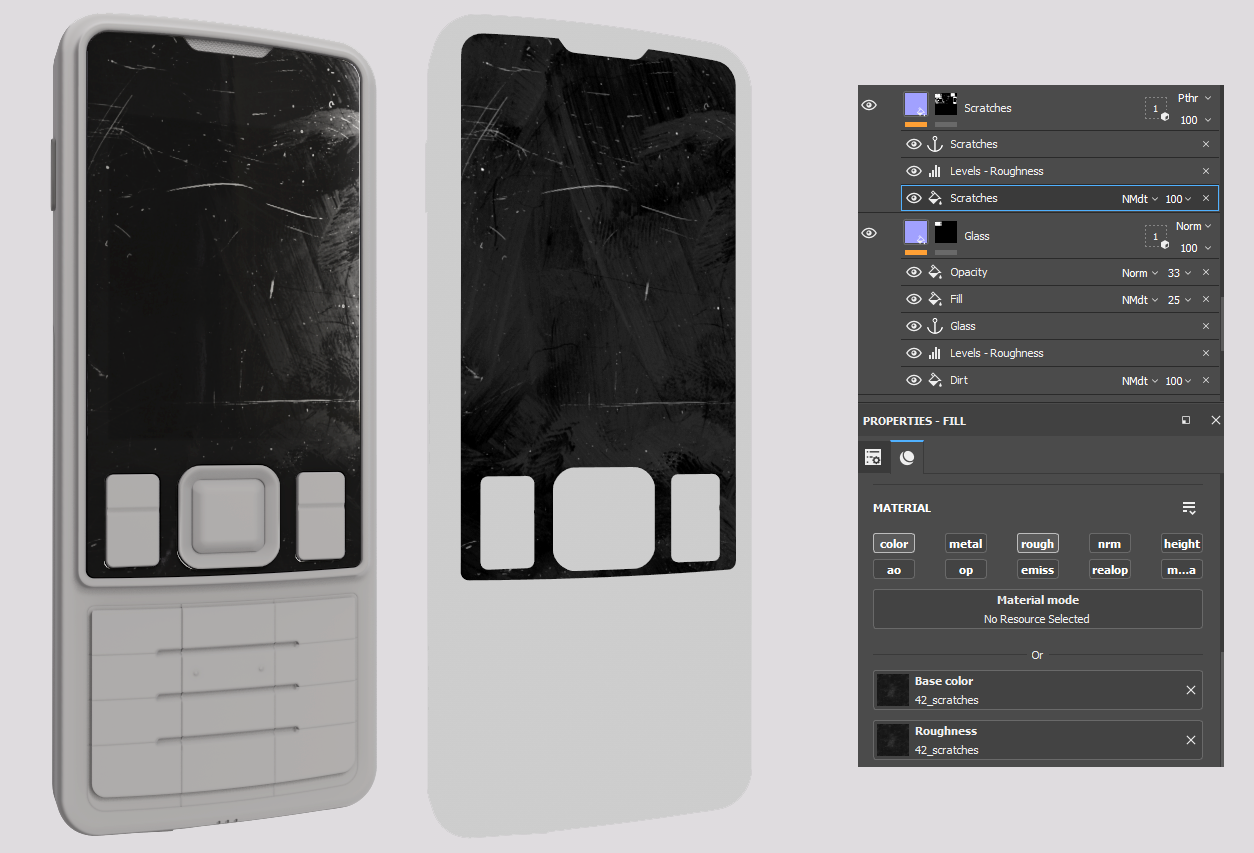Toggle the rough channel button
Screen dimensions: 1254x853
click(x=1038, y=544)
